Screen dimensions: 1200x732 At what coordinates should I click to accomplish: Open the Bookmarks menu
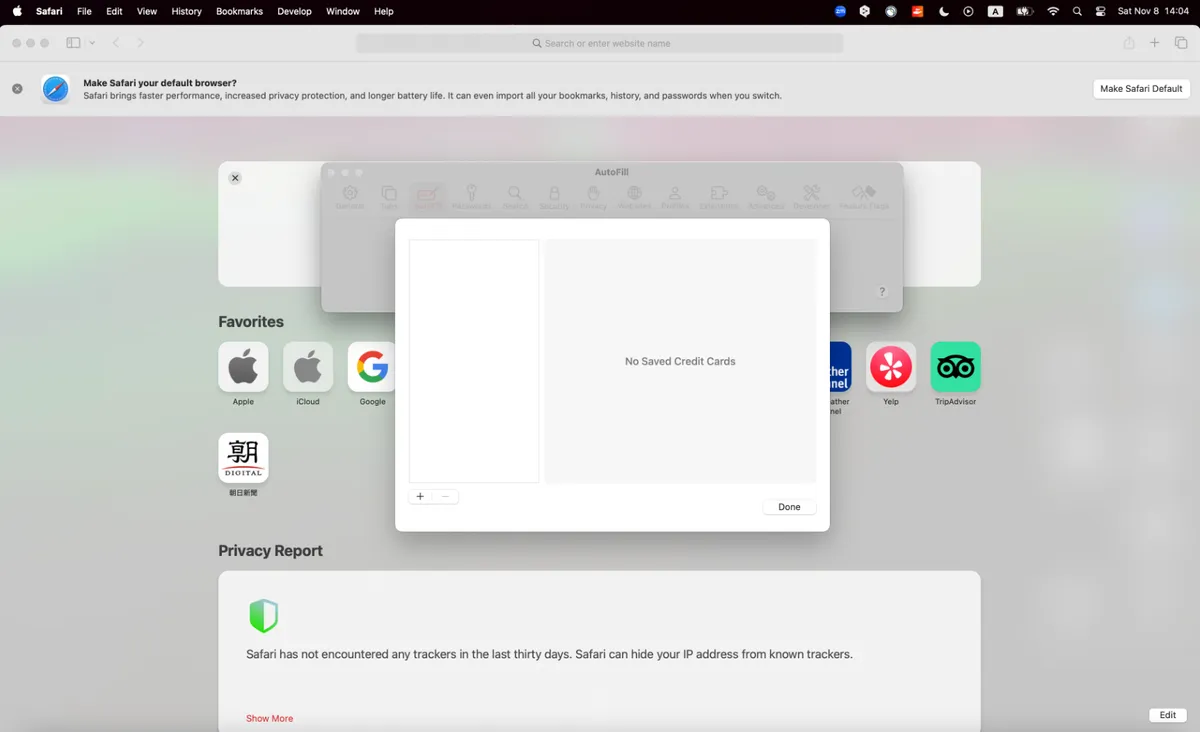[x=239, y=11]
